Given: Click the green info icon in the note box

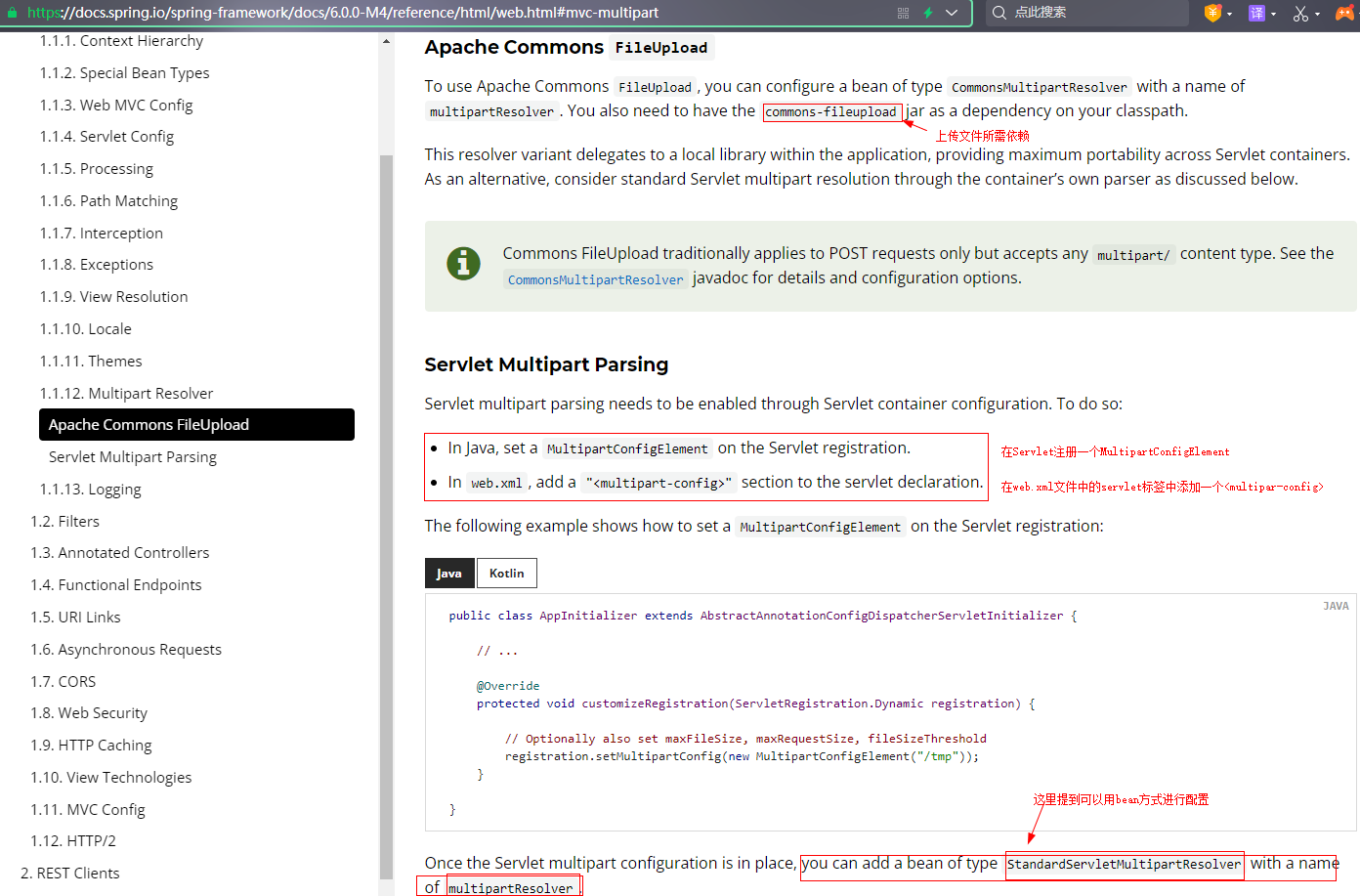Looking at the screenshot, I should coord(463,263).
